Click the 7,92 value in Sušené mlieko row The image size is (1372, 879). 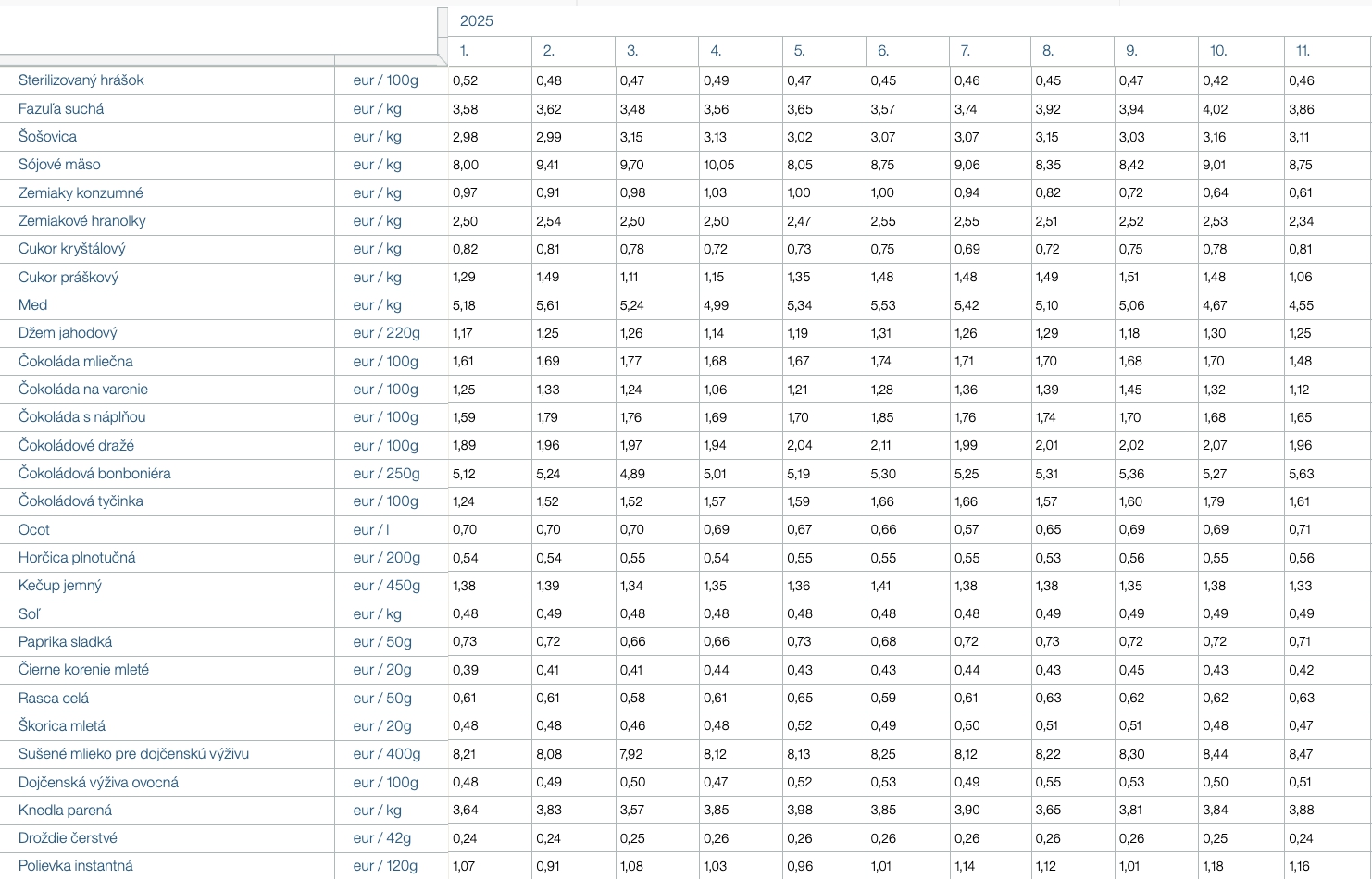(631, 754)
